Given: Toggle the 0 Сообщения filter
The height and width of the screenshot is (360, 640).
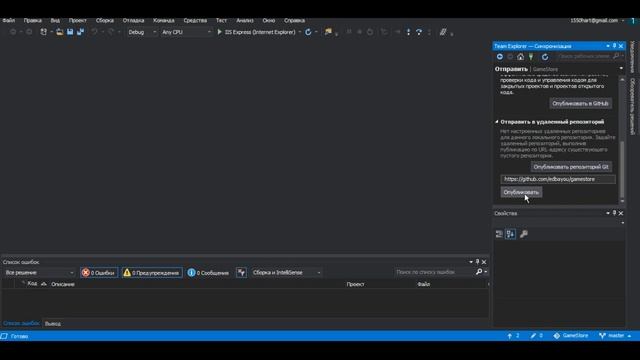Looking at the screenshot, I should (208, 273).
